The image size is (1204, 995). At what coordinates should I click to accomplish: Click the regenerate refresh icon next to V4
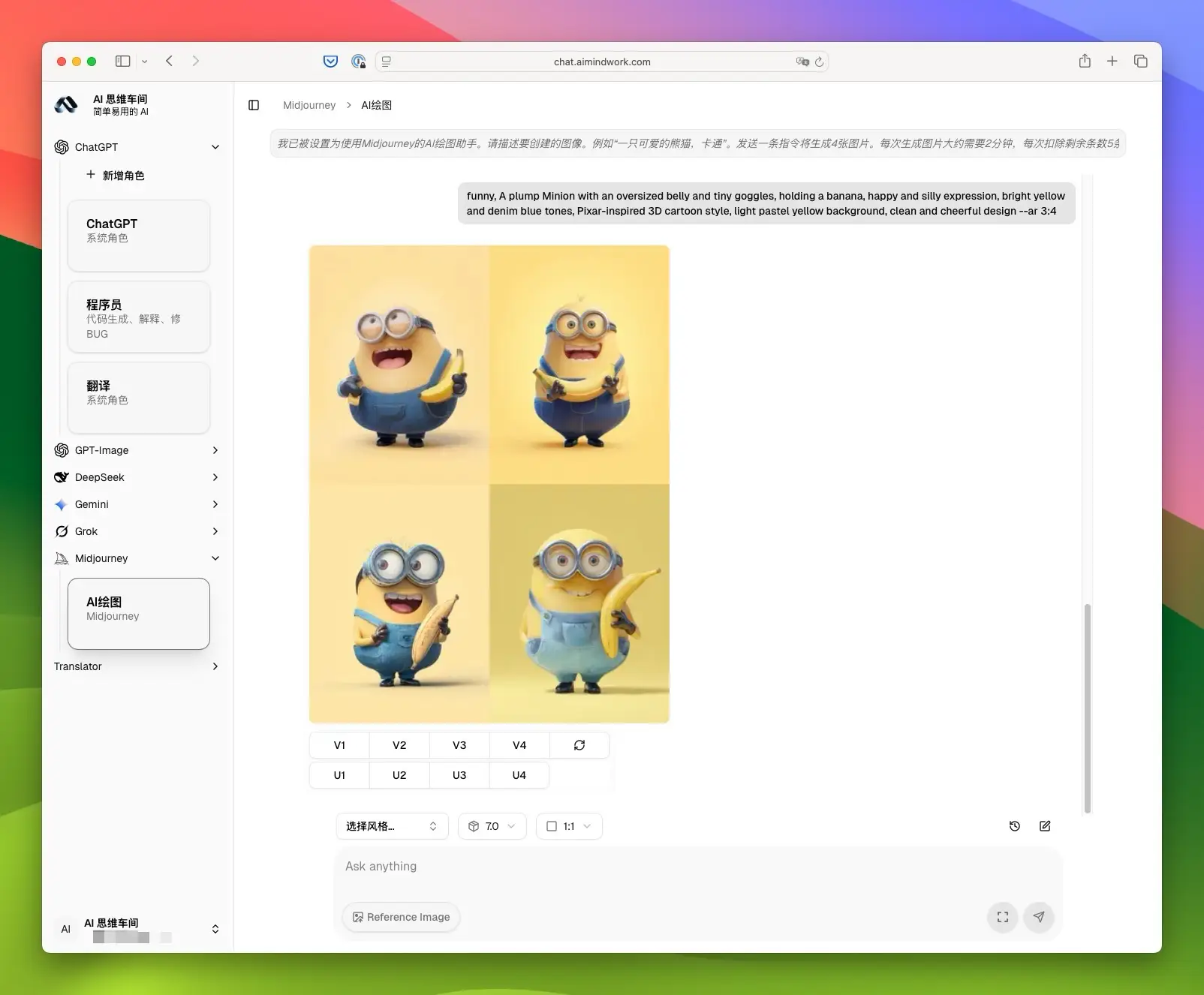pyautogui.click(x=579, y=745)
